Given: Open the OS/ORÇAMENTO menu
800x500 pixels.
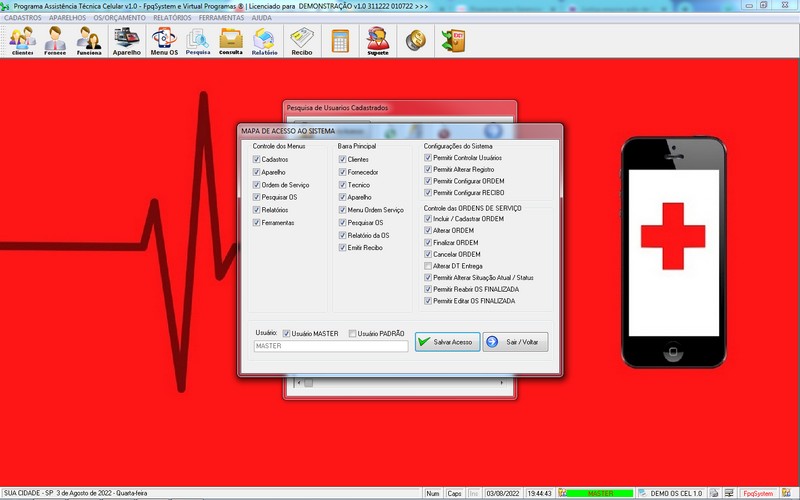Looking at the screenshot, I should (119, 18).
